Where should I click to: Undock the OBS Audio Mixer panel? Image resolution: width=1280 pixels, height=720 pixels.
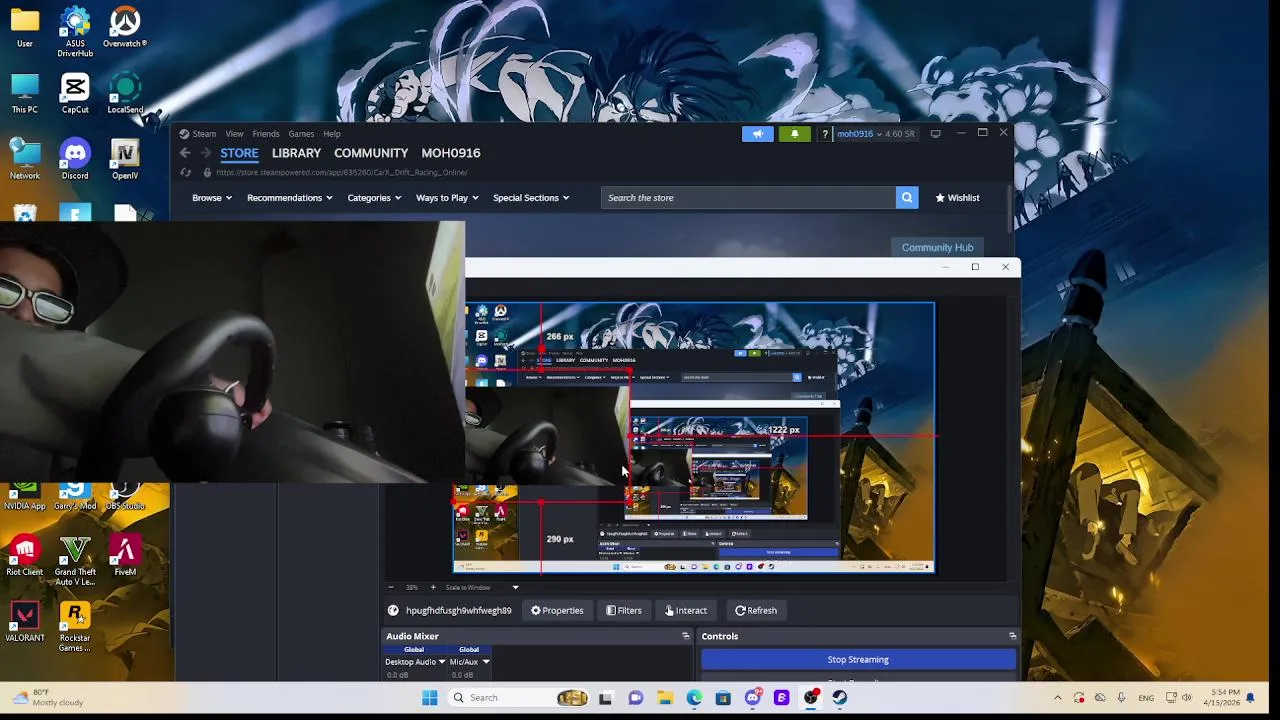tap(685, 636)
